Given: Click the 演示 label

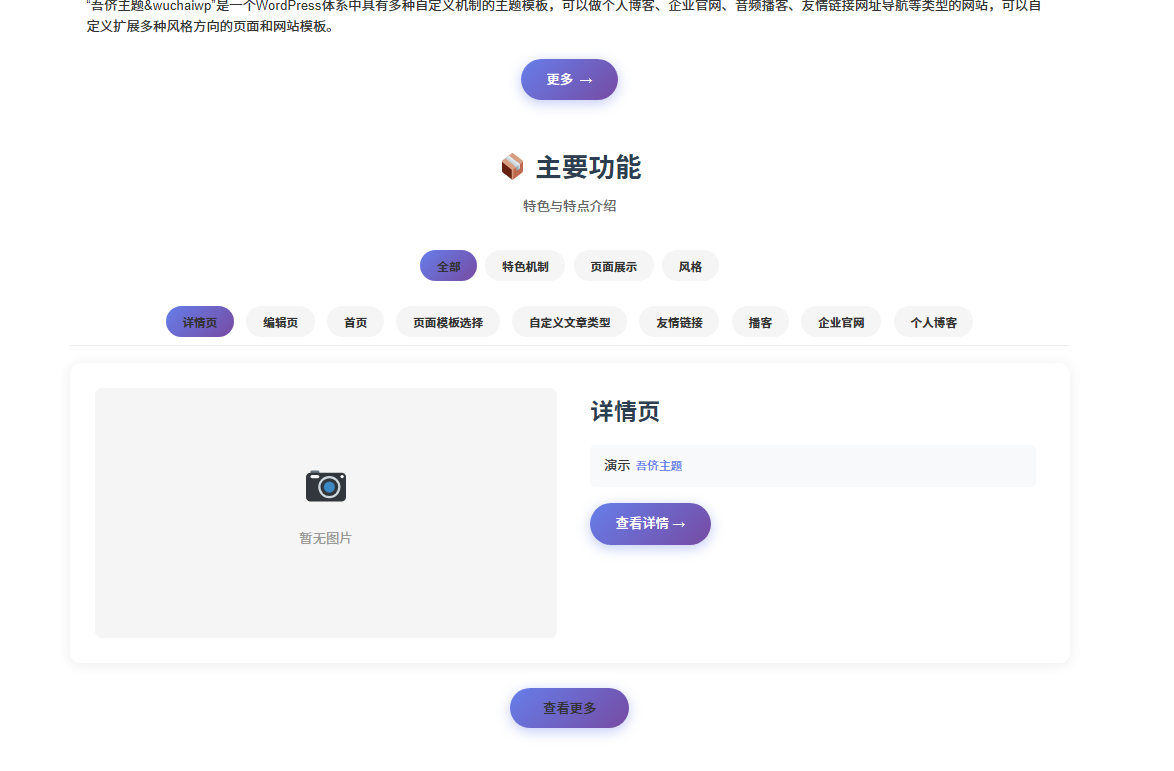Looking at the screenshot, I should (617, 466).
